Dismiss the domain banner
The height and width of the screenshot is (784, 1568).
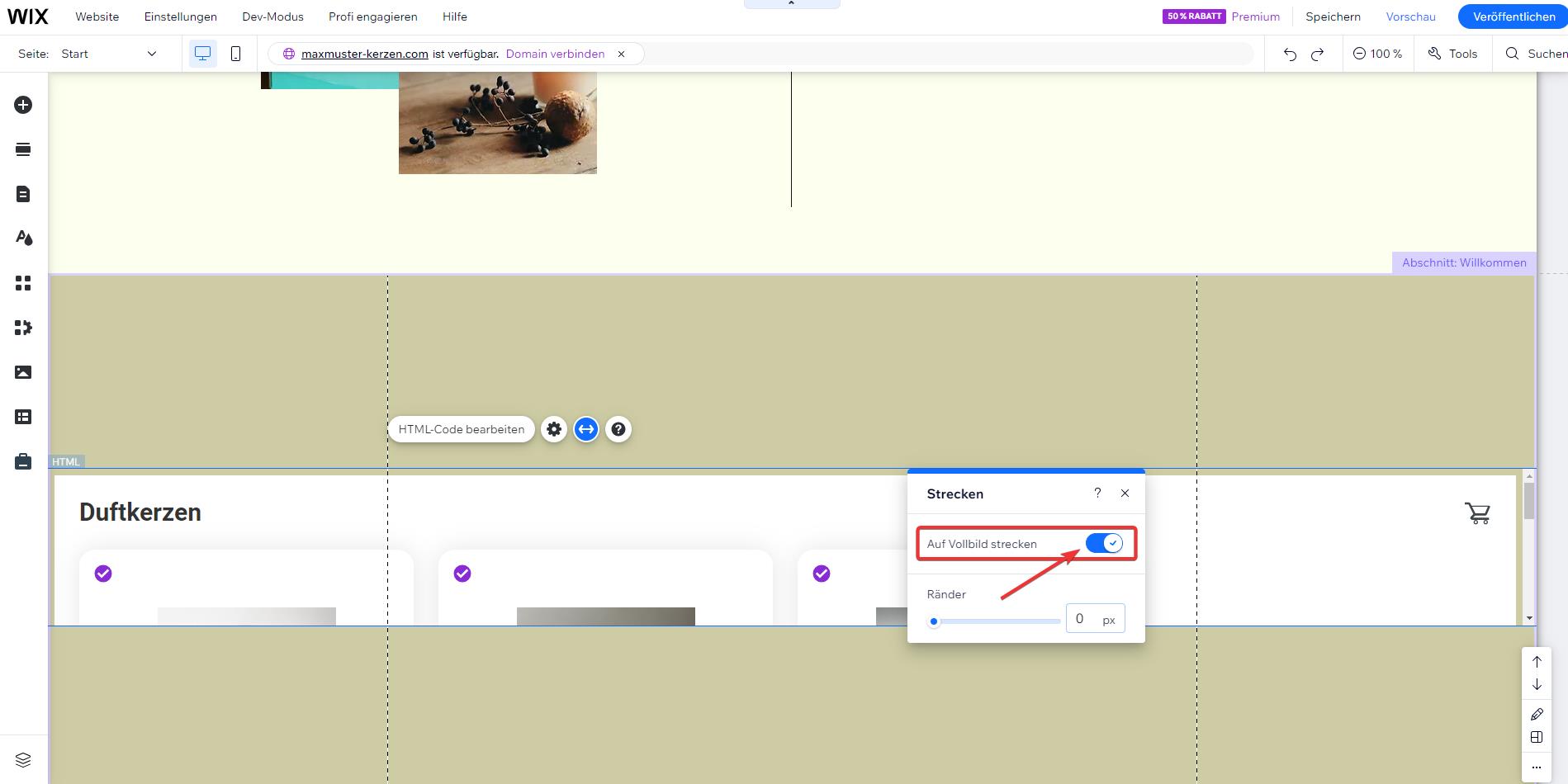point(621,54)
